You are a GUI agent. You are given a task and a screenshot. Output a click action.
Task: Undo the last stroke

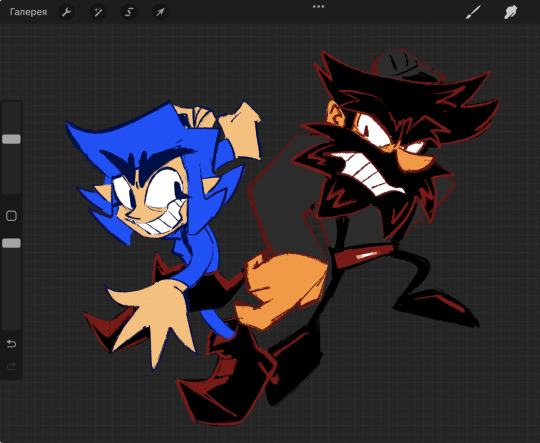click(11, 343)
